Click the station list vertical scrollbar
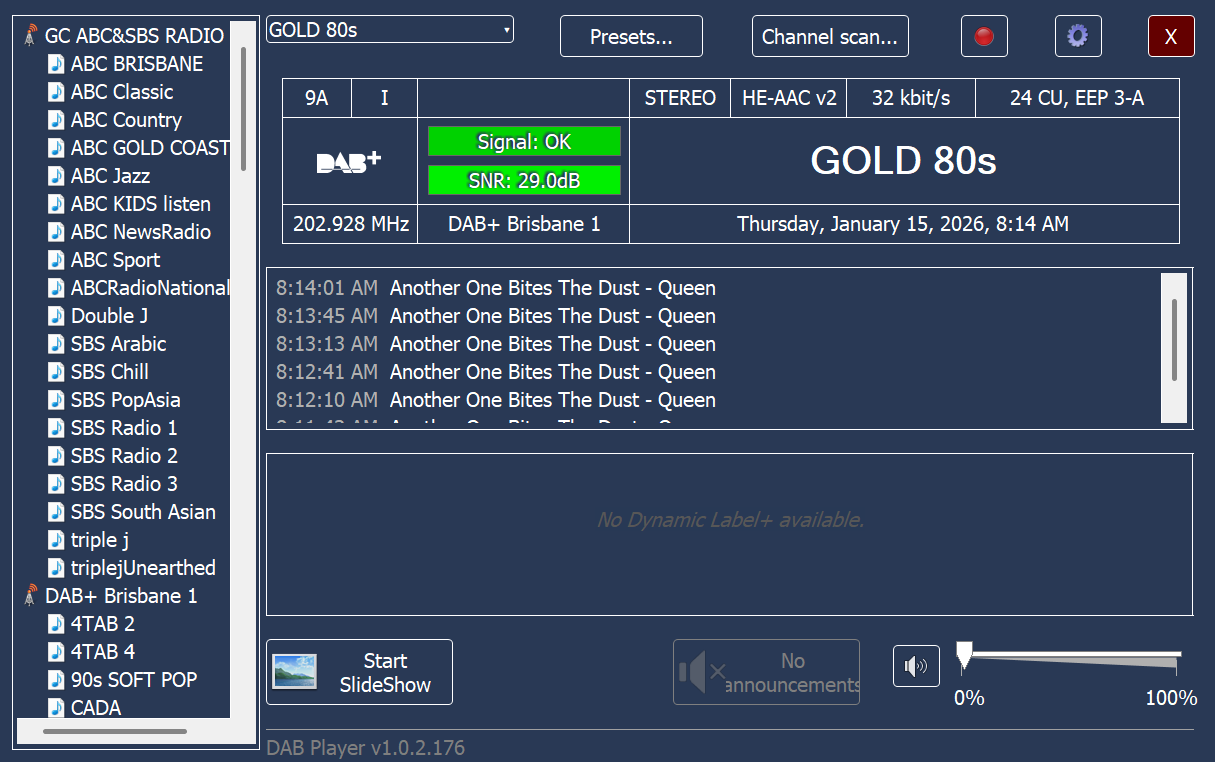 [243, 110]
